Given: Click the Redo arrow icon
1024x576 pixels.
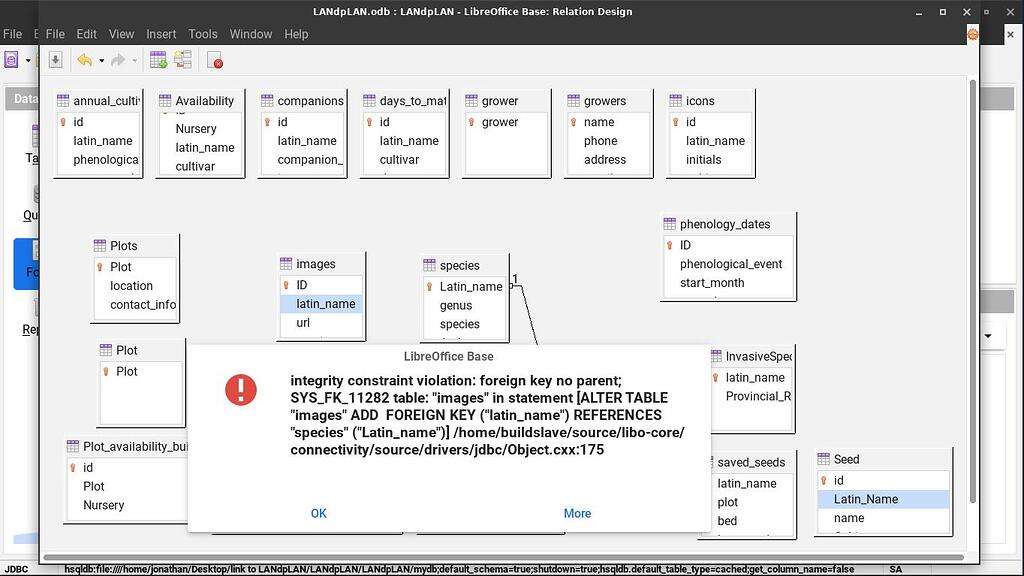Looking at the screenshot, I should click(x=117, y=59).
